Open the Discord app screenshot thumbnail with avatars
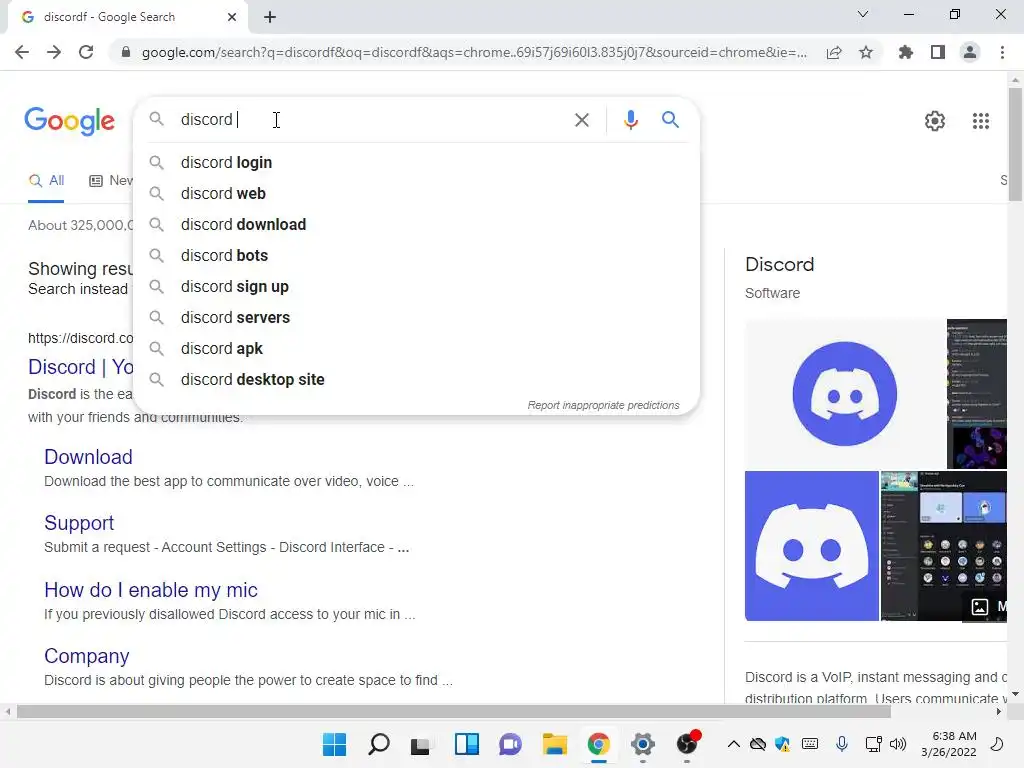This screenshot has width=1024, height=768. [944, 546]
